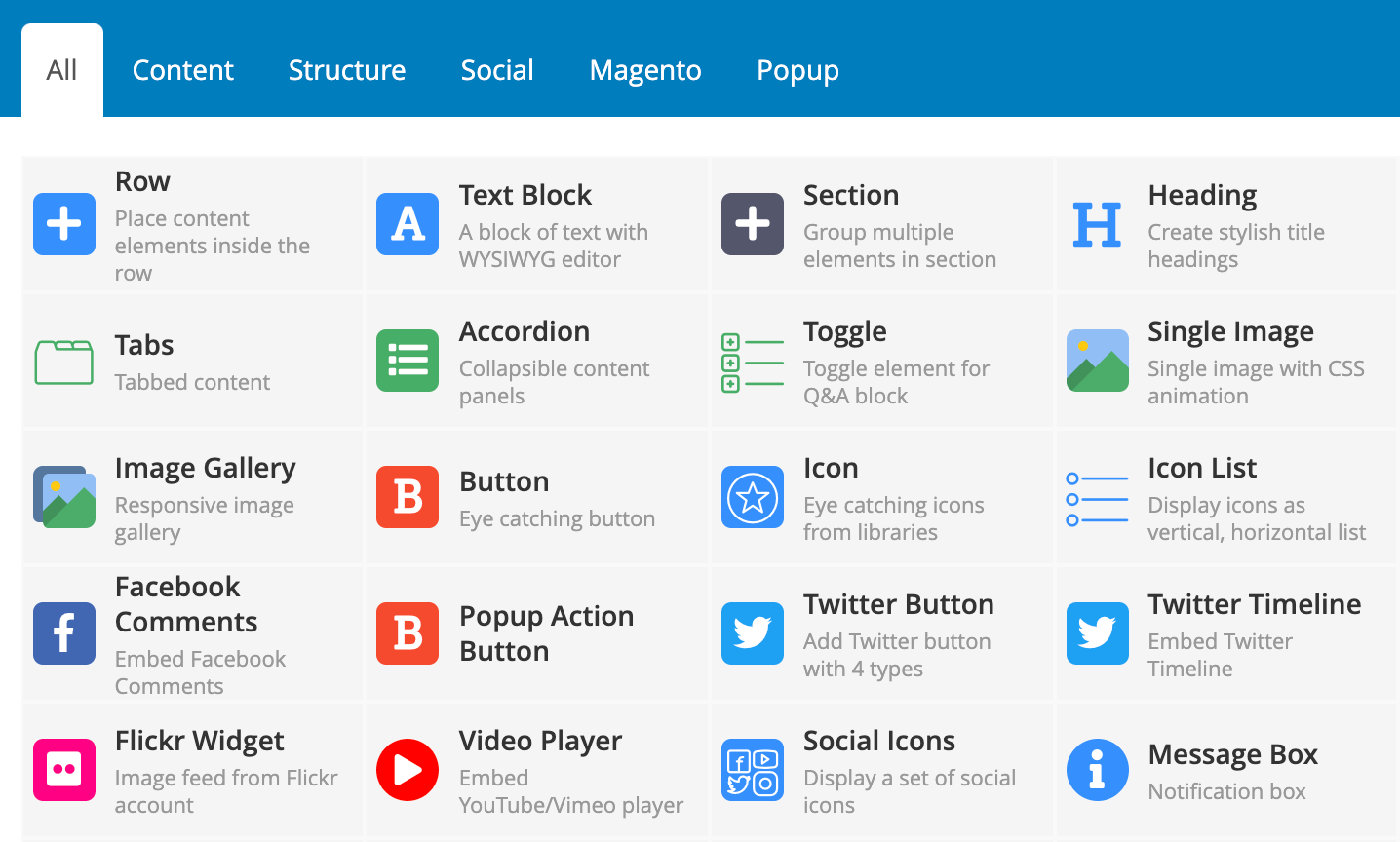Image resolution: width=1400 pixels, height=842 pixels.
Task: Switch to the Popup tab
Action: [x=797, y=69]
